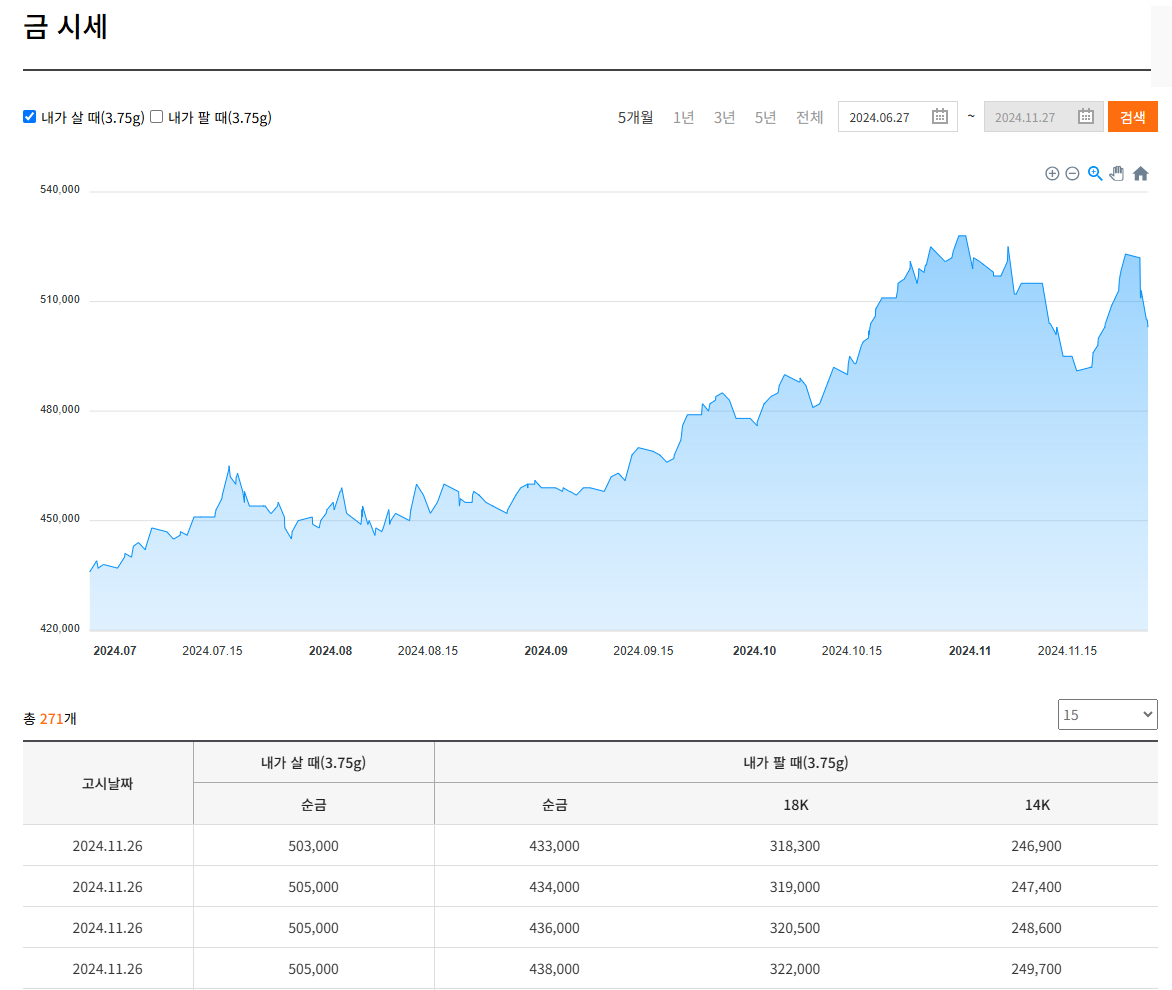Viewport: 1172px width, 990px height.
Task: Select the 5년 period tab
Action: 765,117
